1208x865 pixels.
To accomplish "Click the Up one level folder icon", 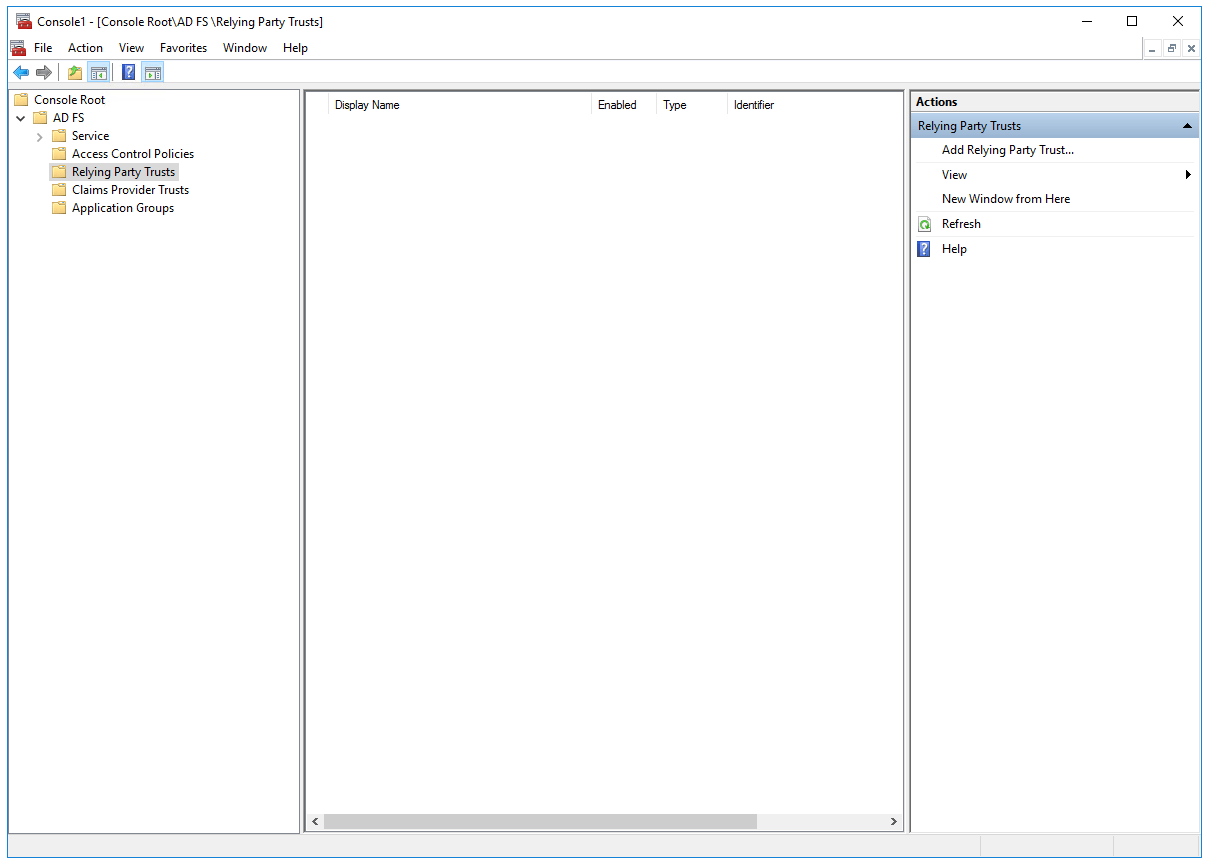I will pyautogui.click(x=74, y=71).
